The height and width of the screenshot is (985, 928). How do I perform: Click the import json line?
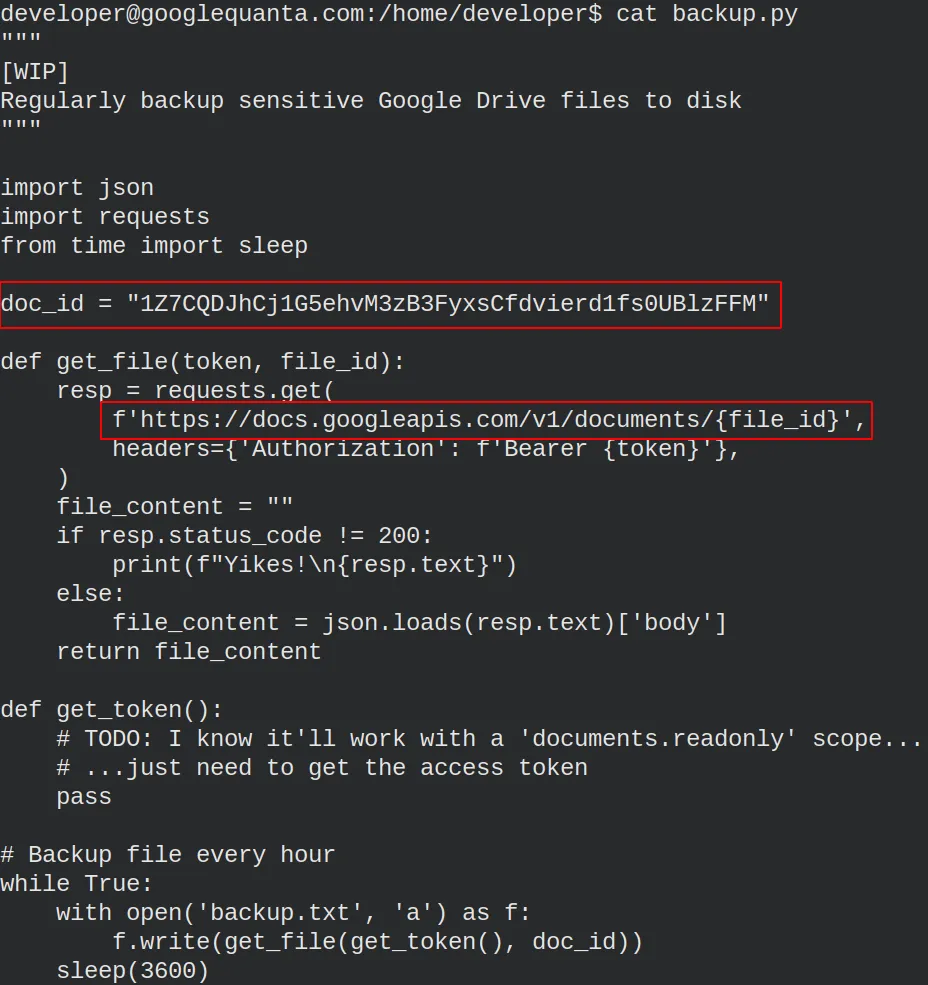(77, 188)
